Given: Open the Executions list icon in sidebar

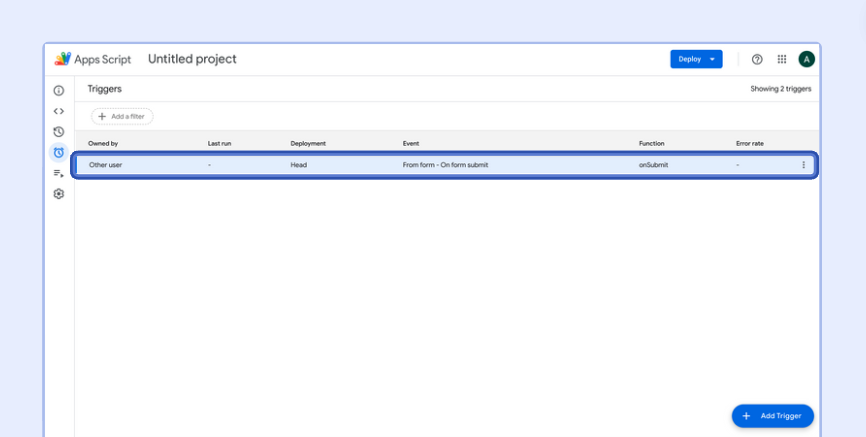Looking at the screenshot, I should coord(59,173).
